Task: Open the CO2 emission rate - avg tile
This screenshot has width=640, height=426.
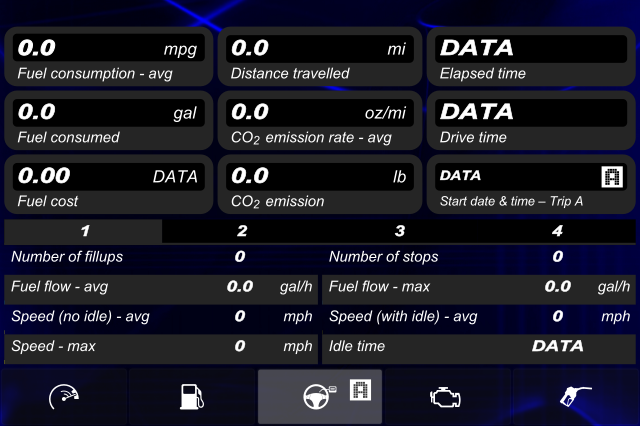Action: point(320,120)
